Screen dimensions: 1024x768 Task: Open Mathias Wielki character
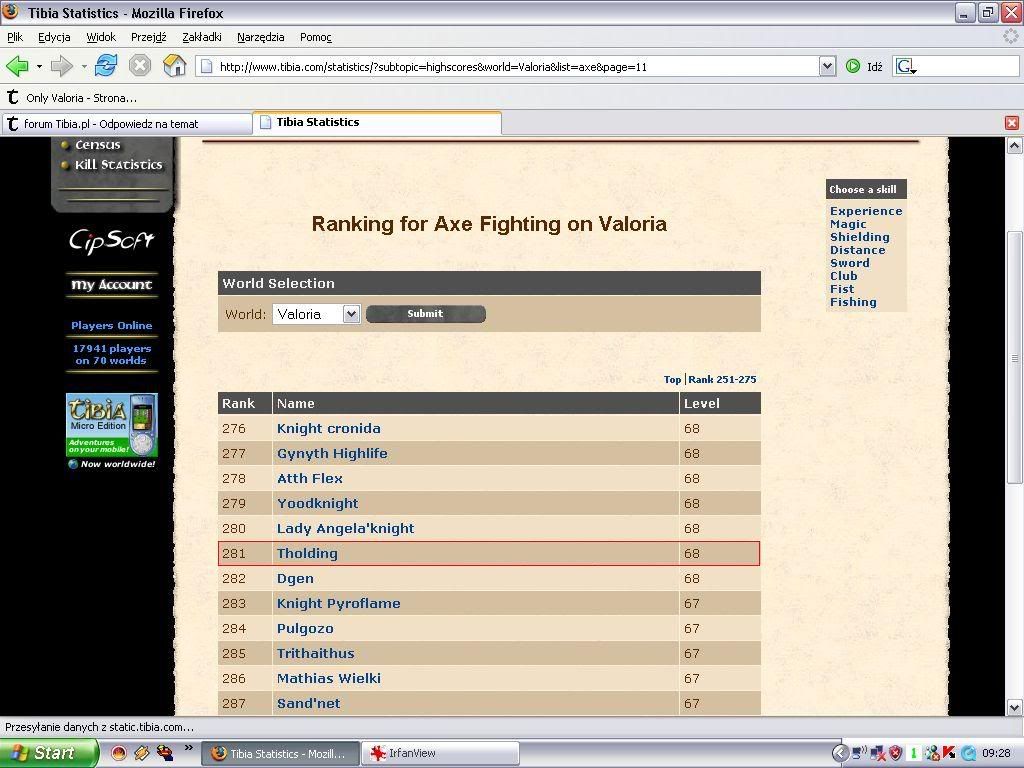[x=328, y=679]
